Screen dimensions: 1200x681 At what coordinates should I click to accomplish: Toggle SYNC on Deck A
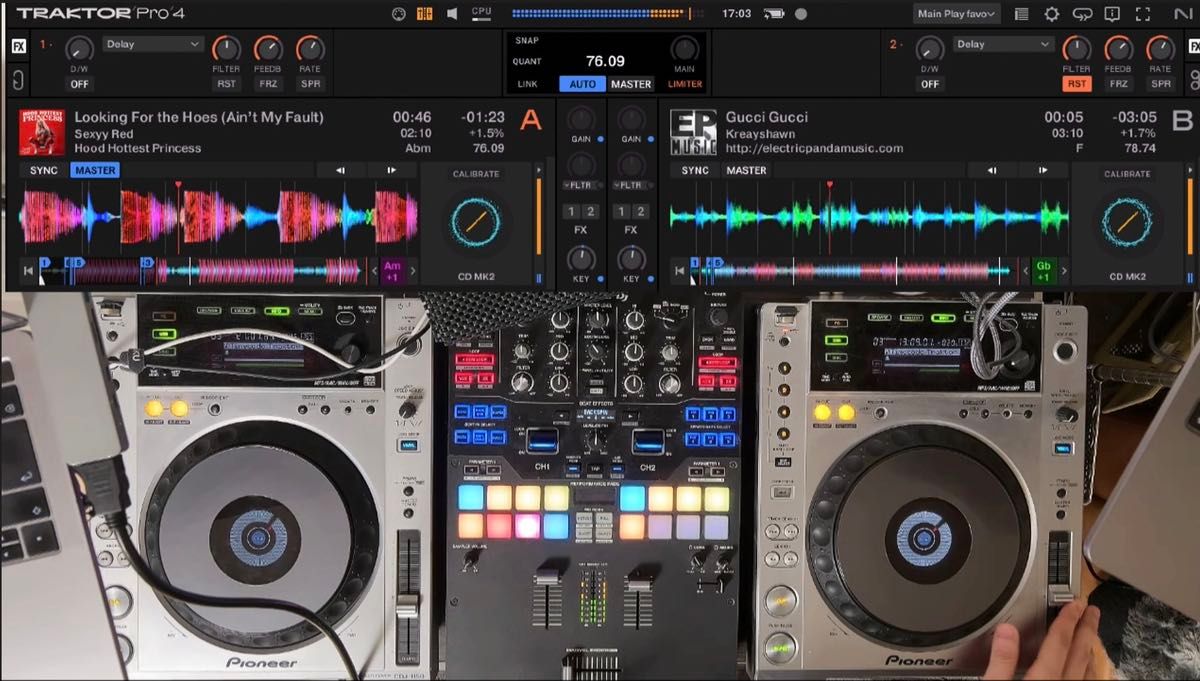click(x=42, y=170)
